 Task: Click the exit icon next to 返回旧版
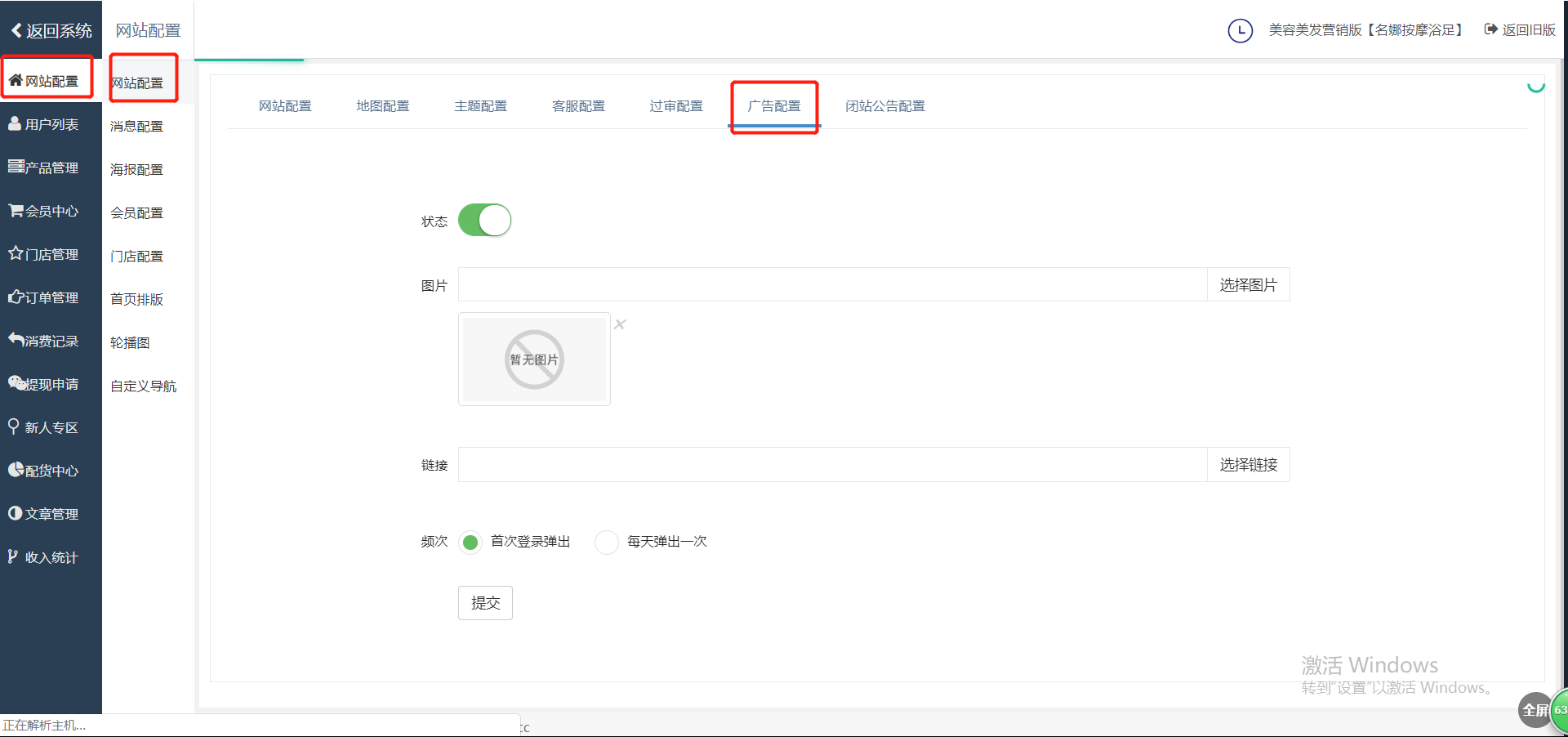[x=1490, y=29]
